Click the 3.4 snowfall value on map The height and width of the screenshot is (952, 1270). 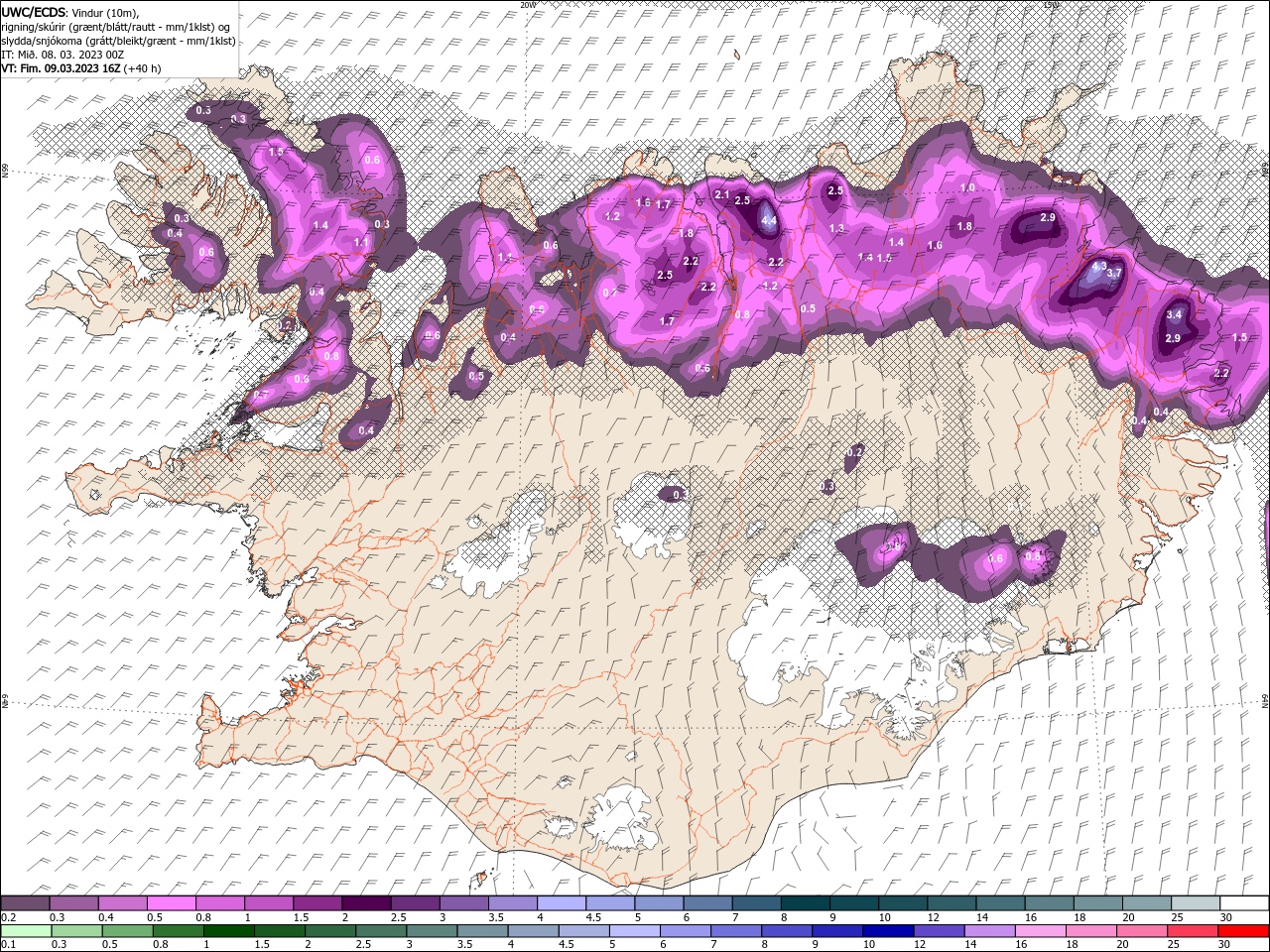(1175, 314)
